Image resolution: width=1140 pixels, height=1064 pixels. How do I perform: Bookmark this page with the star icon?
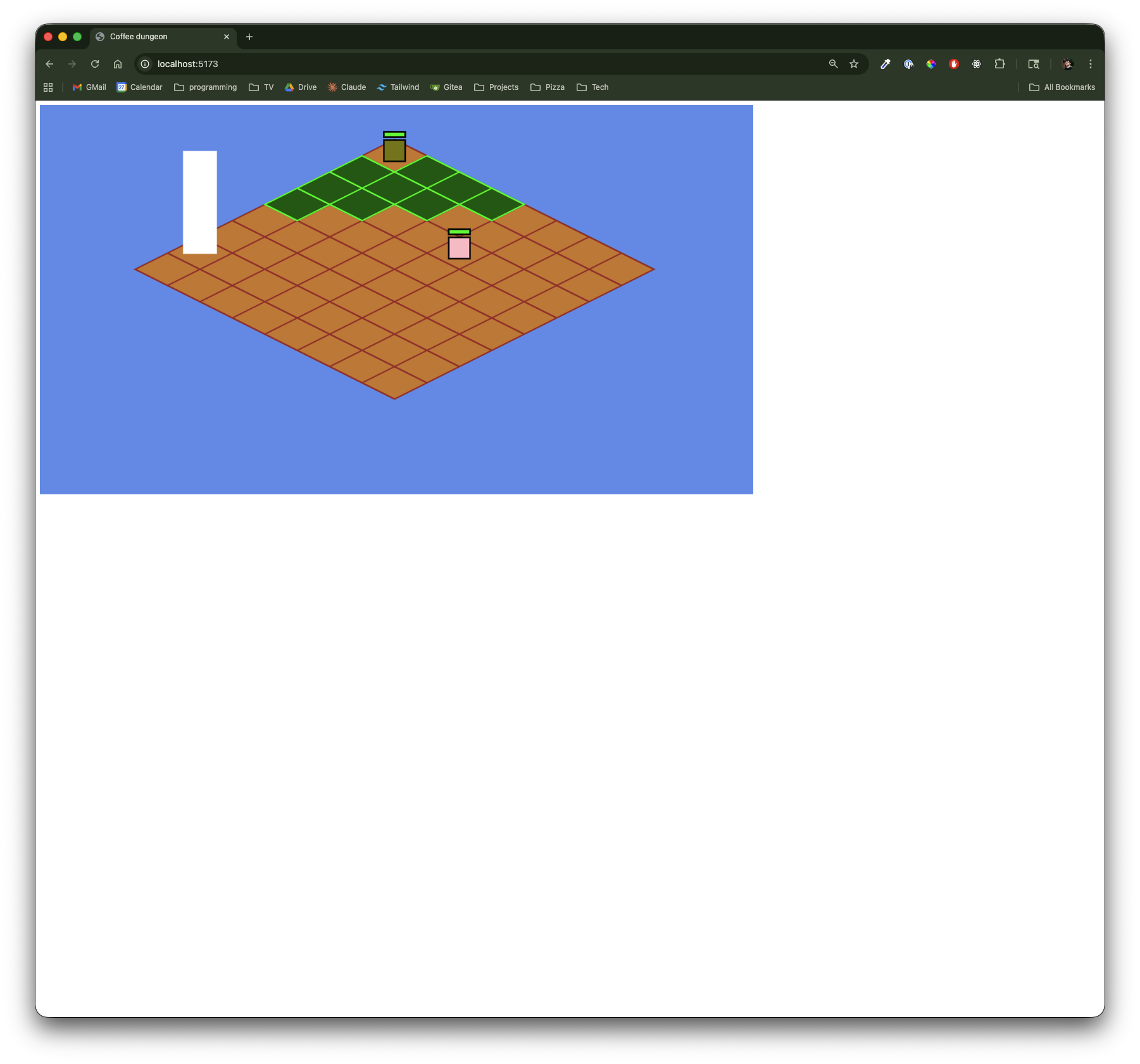pyautogui.click(x=854, y=64)
